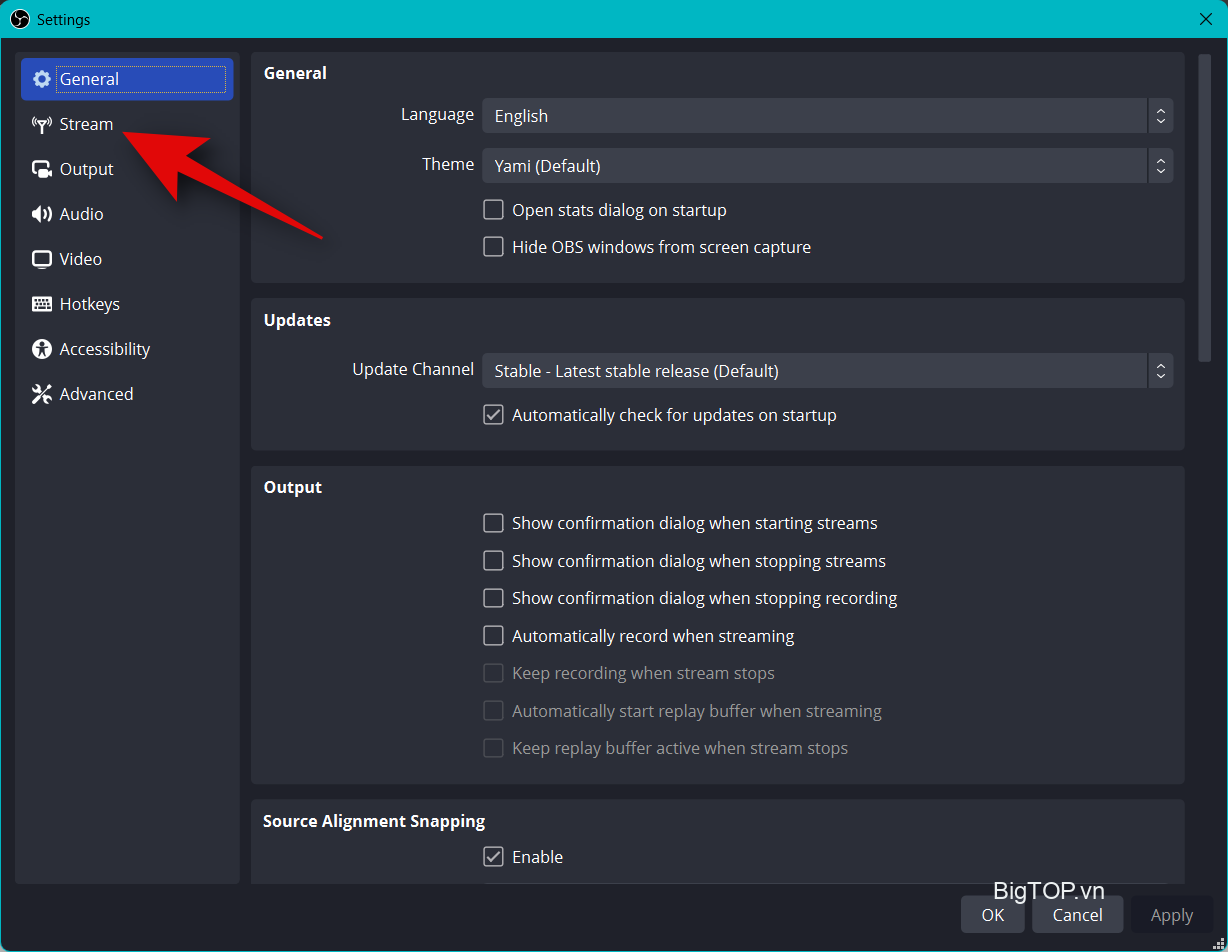The width and height of the screenshot is (1228, 952).
Task: Switch to the Advanced settings page
Action: pos(127,394)
